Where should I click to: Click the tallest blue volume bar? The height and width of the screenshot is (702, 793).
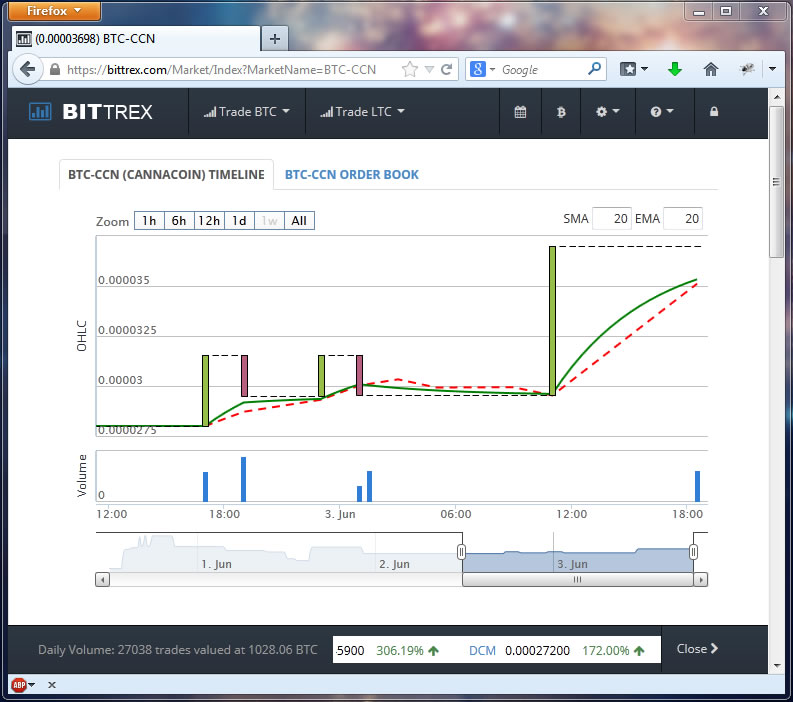click(x=243, y=479)
